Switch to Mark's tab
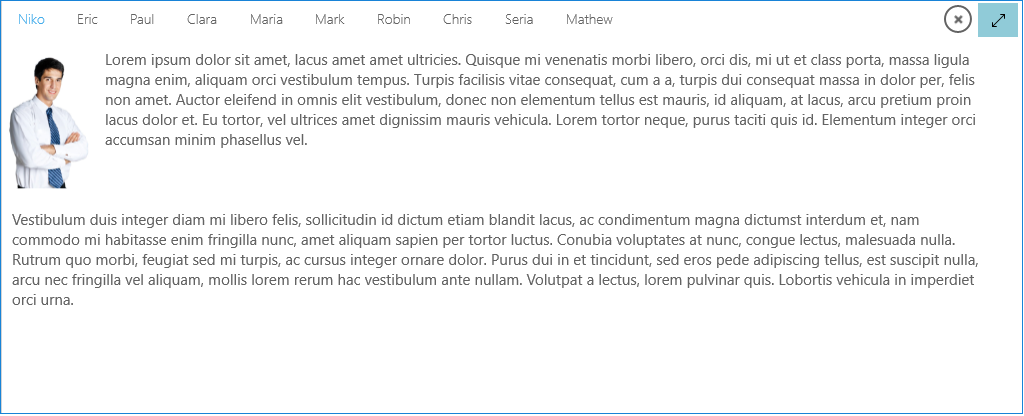Viewport: 1024px width, 416px height. pos(329,20)
